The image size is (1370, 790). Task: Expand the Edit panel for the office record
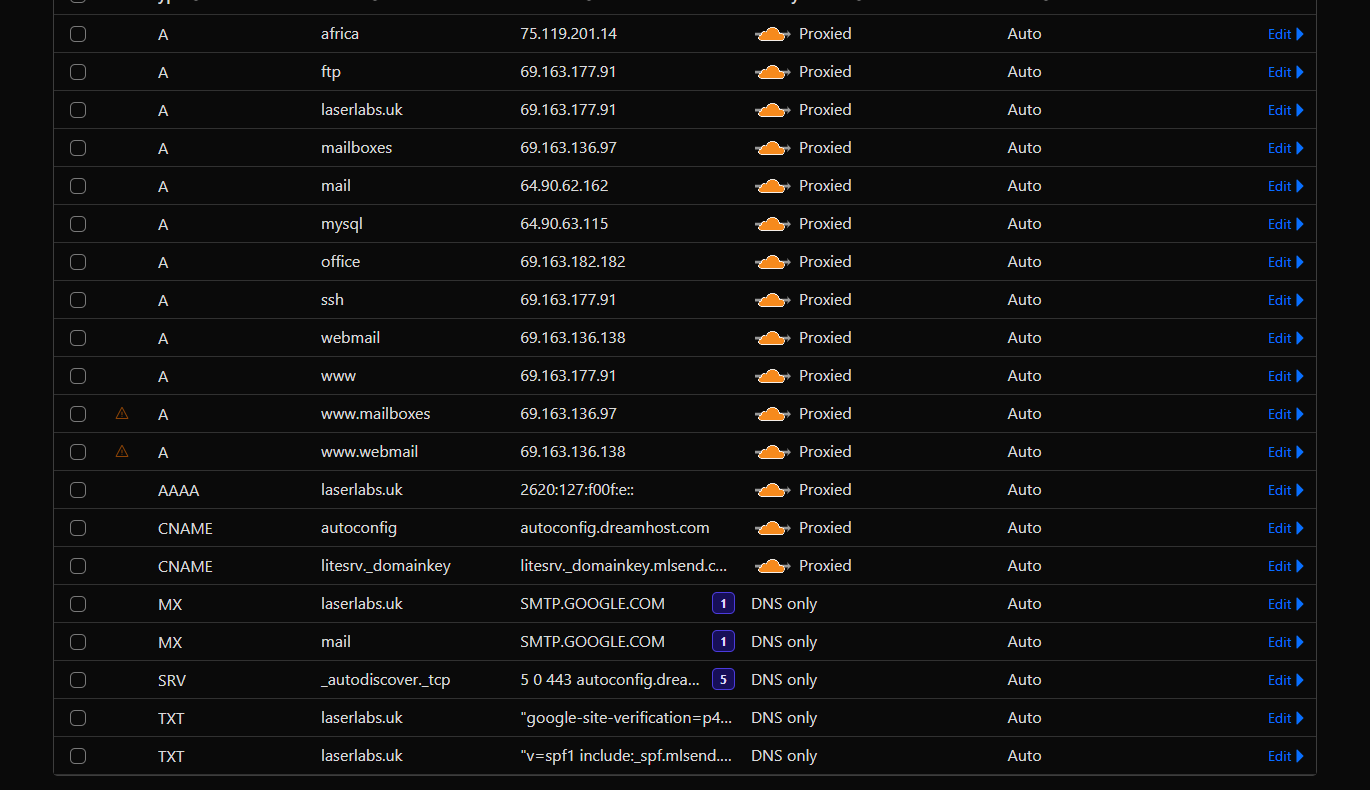(1286, 261)
